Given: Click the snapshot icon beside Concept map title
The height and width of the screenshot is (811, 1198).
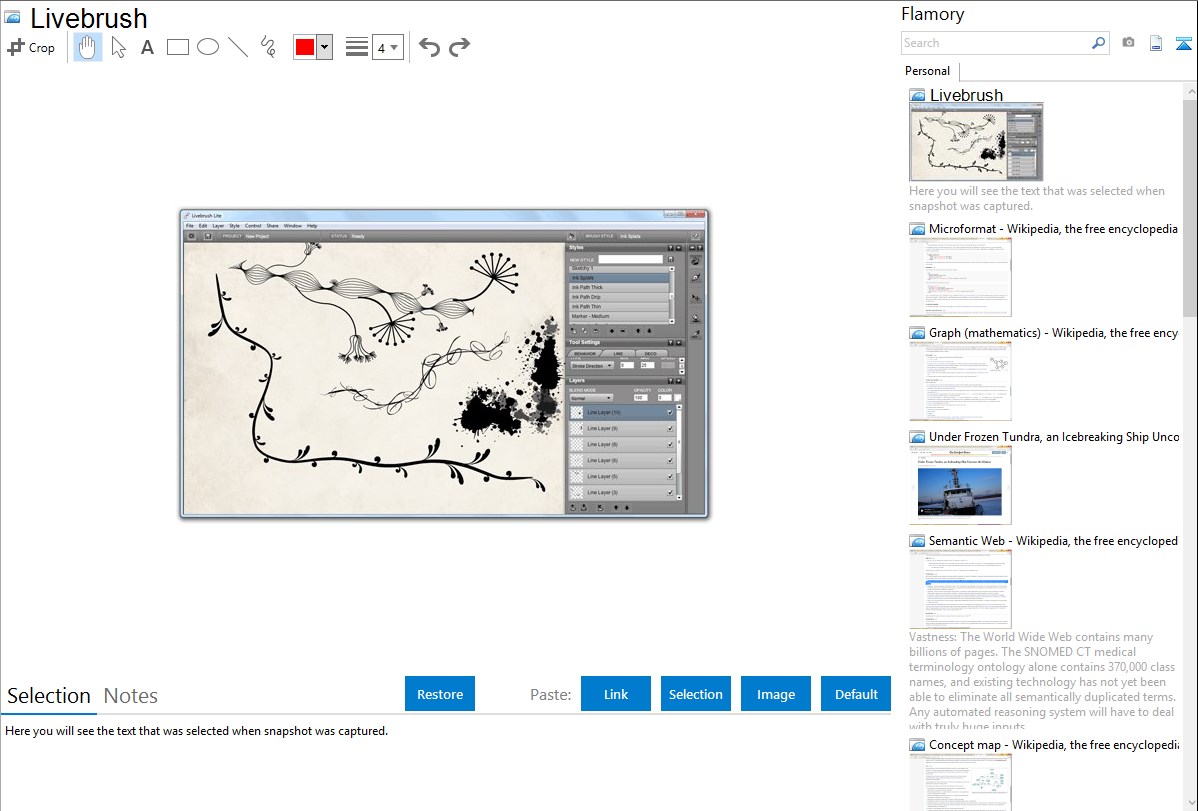Looking at the screenshot, I should (917, 745).
